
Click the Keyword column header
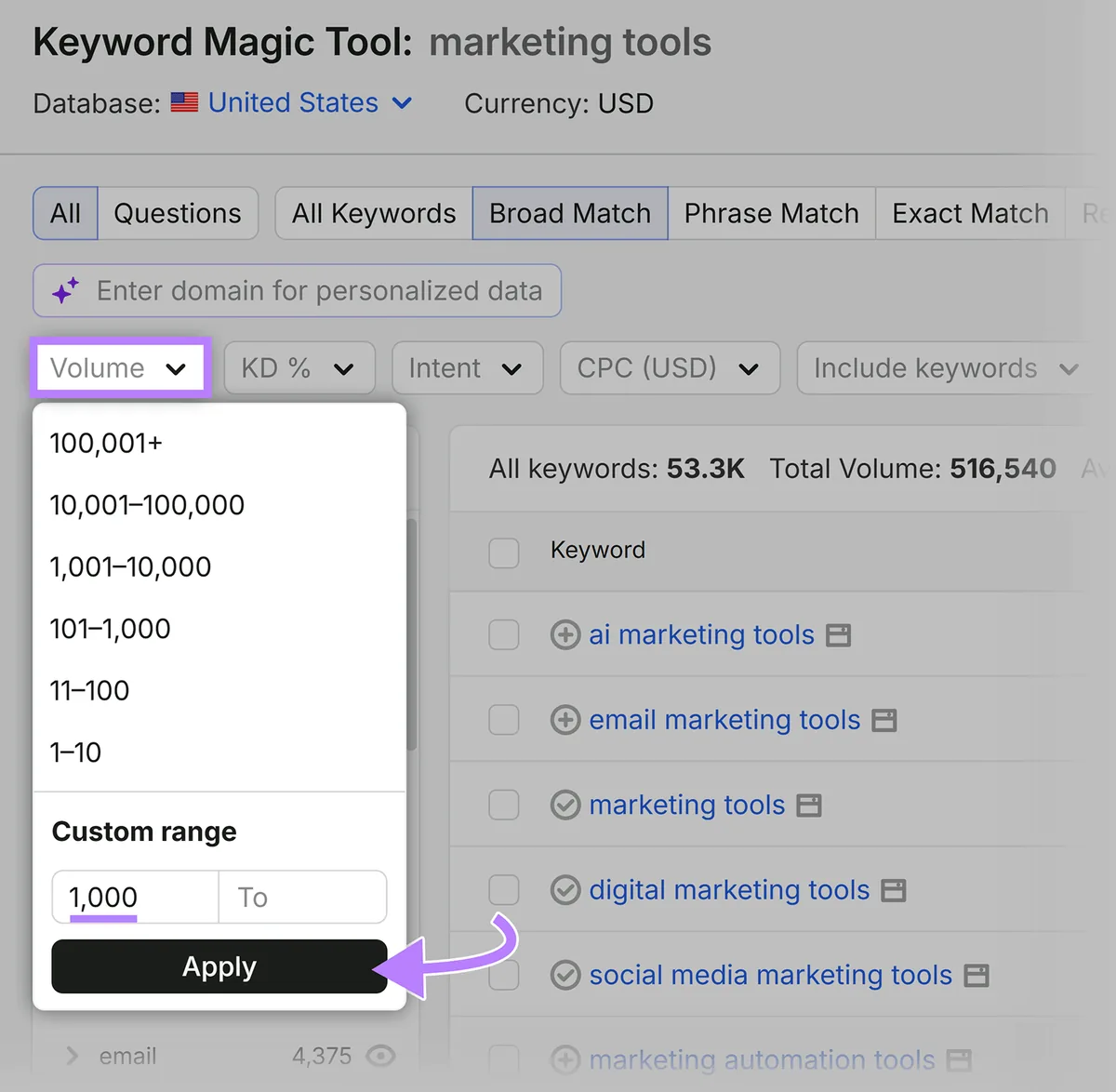pyautogui.click(x=597, y=551)
